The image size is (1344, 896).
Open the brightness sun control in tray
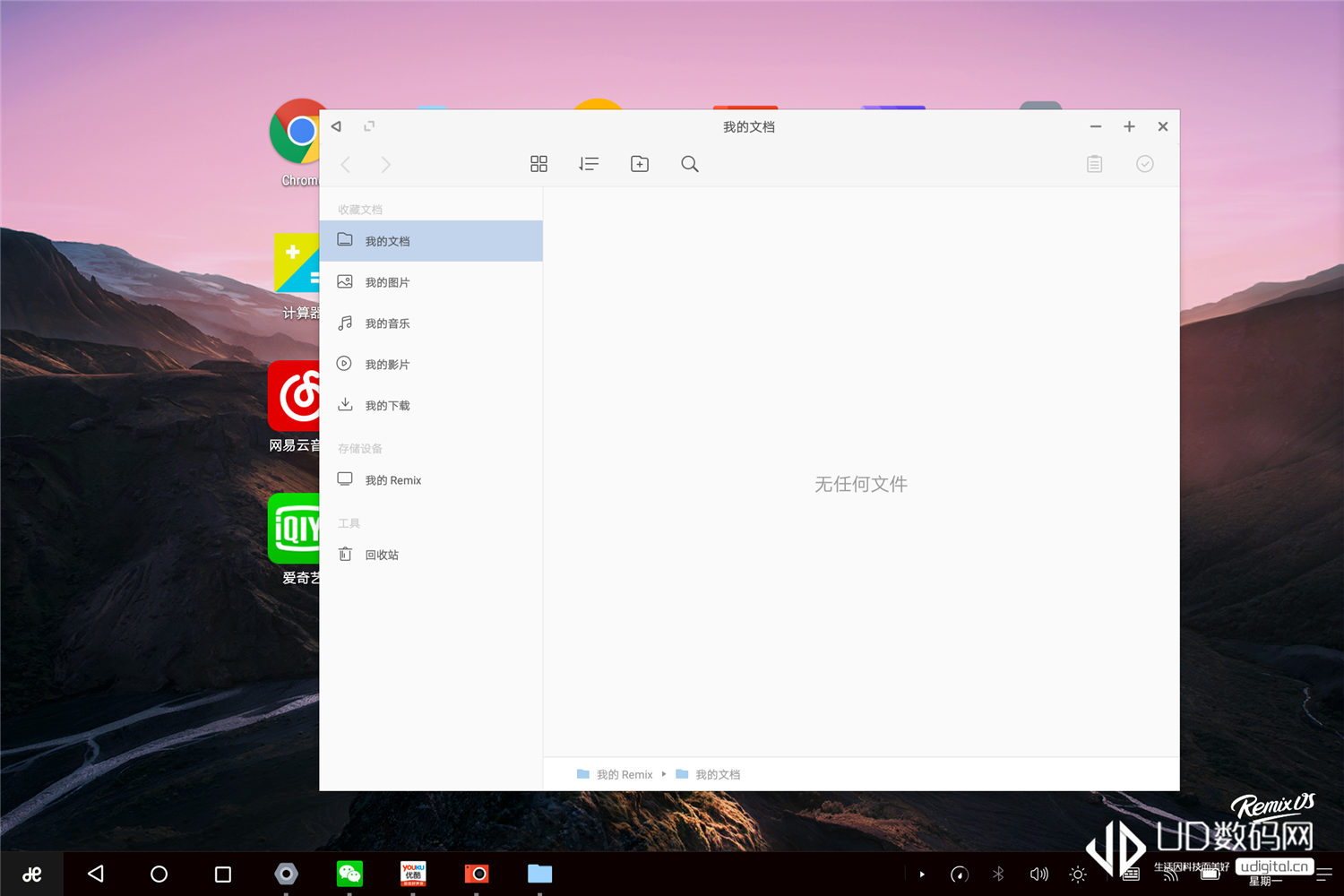[x=1078, y=874]
